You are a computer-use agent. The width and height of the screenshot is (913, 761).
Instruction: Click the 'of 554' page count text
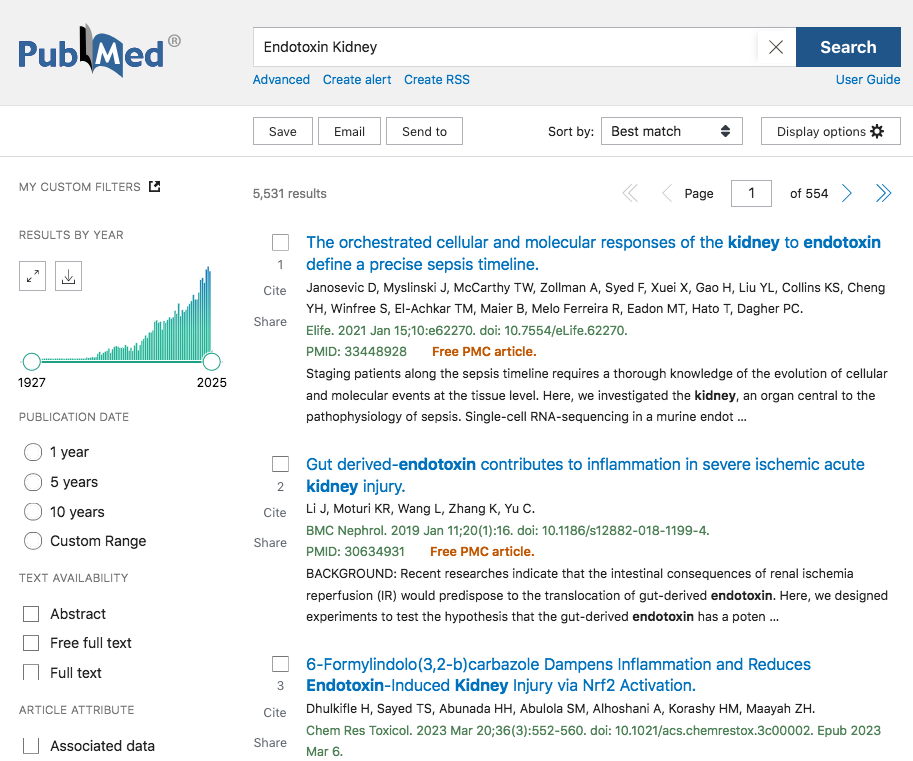click(809, 193)
